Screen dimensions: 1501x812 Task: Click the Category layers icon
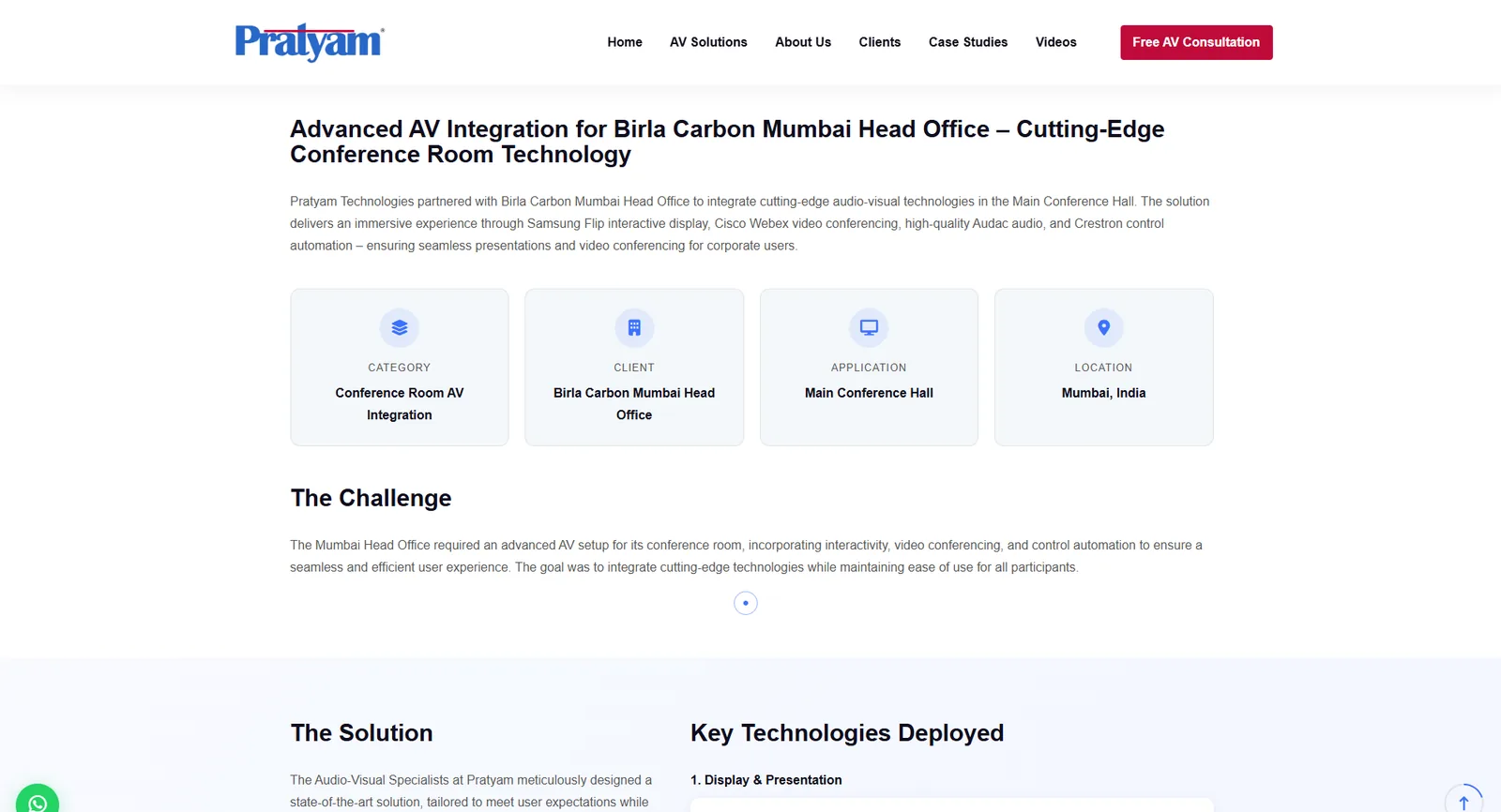pyautogui.click(x=400, y=328)
